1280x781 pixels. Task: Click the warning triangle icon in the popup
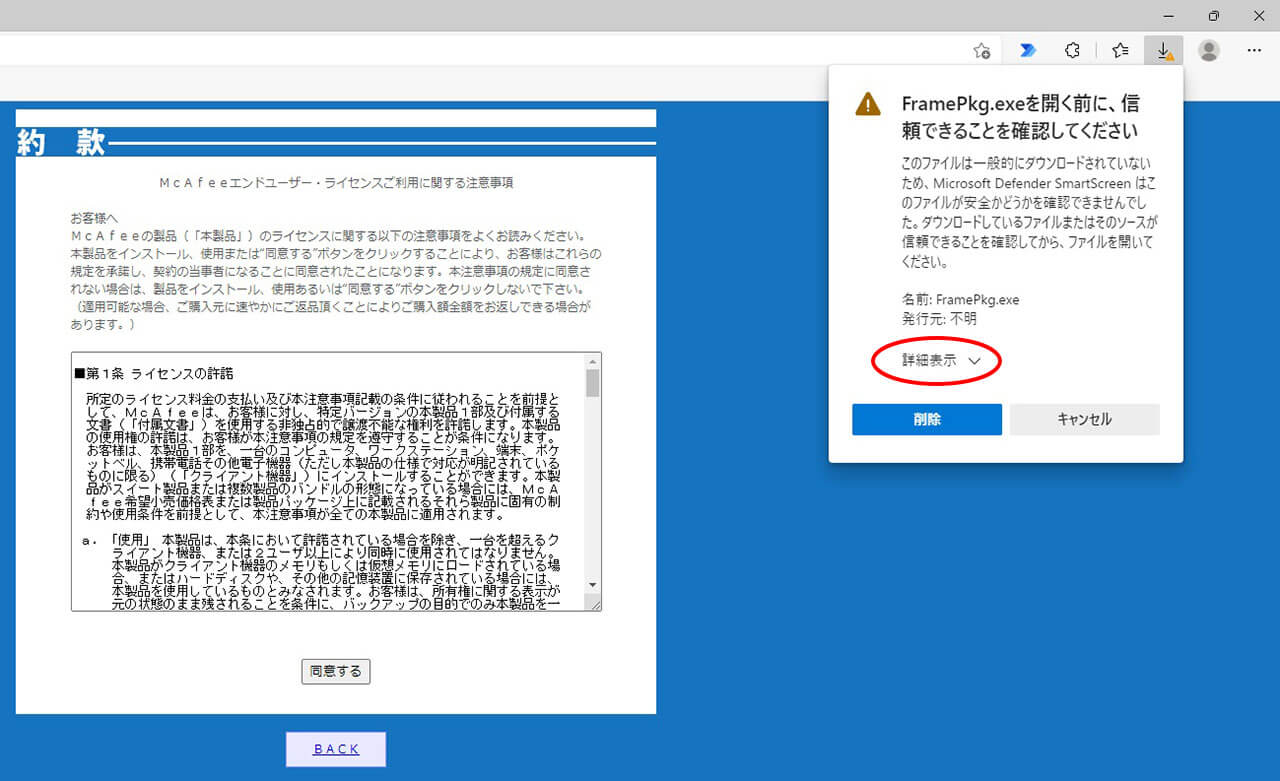[868, 104]
